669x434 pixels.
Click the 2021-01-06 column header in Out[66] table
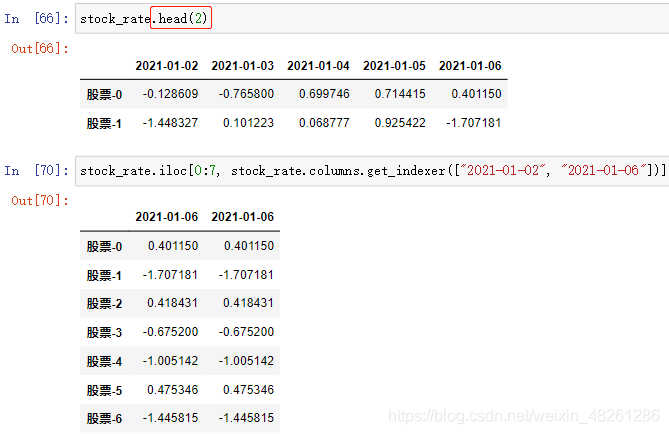tap(470, 66)
